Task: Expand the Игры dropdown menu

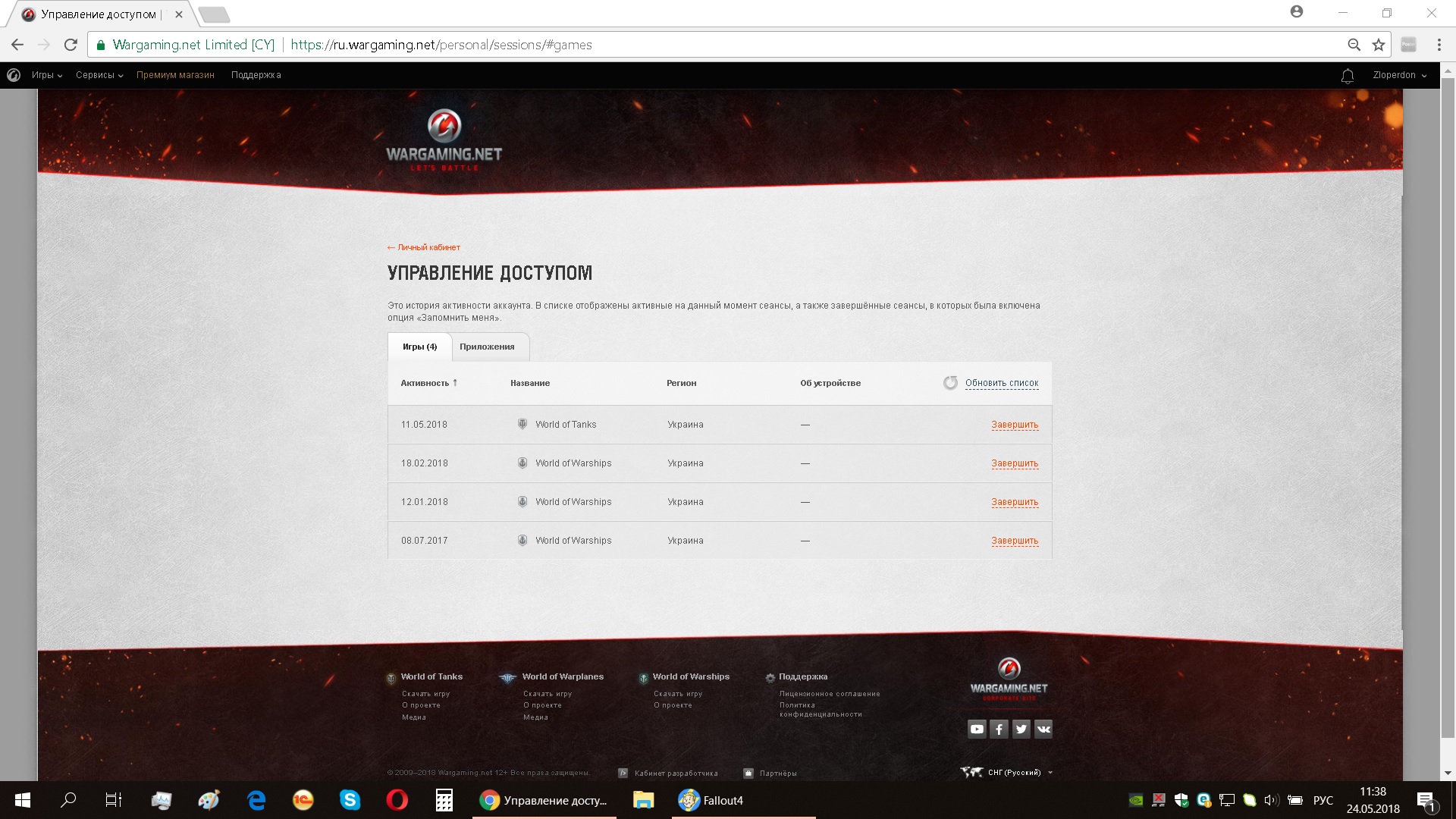Action: coord(47,75)
